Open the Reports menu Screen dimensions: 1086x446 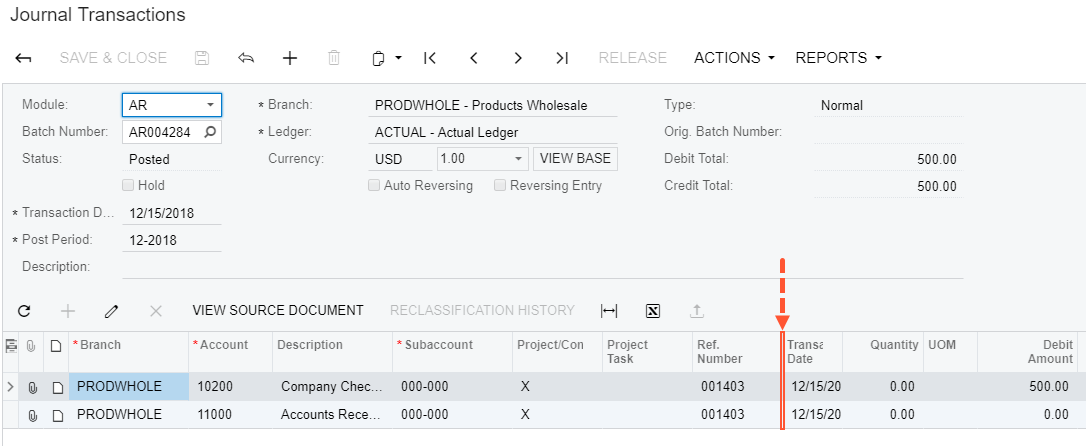[838, 58]
